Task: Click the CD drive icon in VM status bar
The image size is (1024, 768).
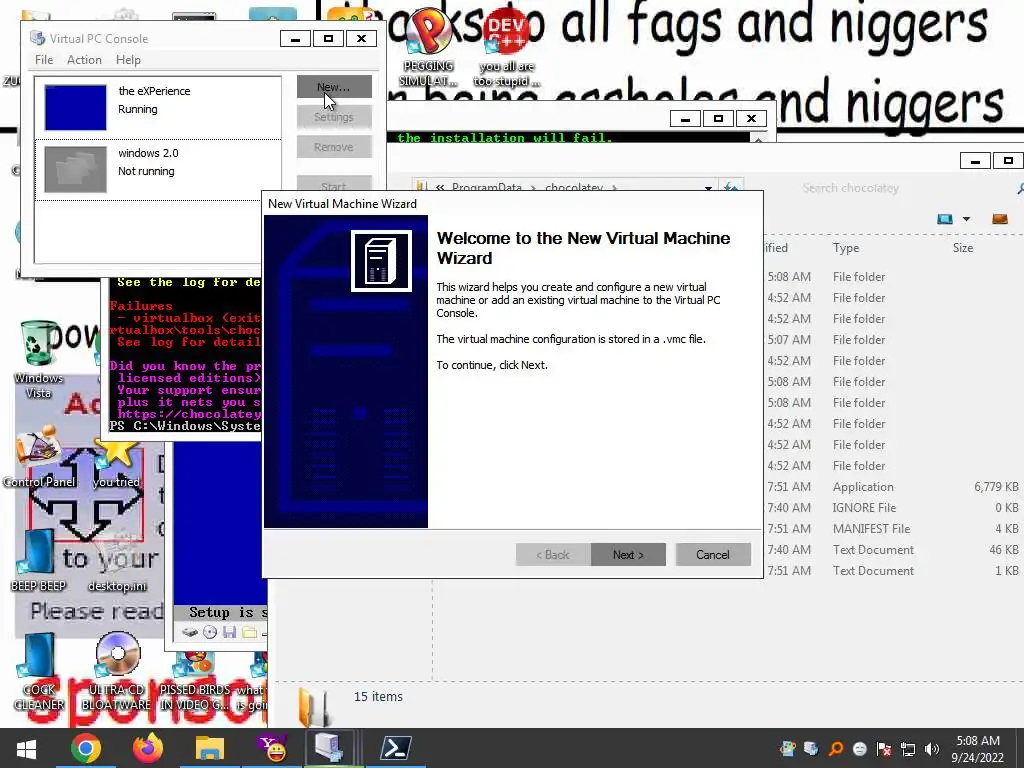Action: 210,632
